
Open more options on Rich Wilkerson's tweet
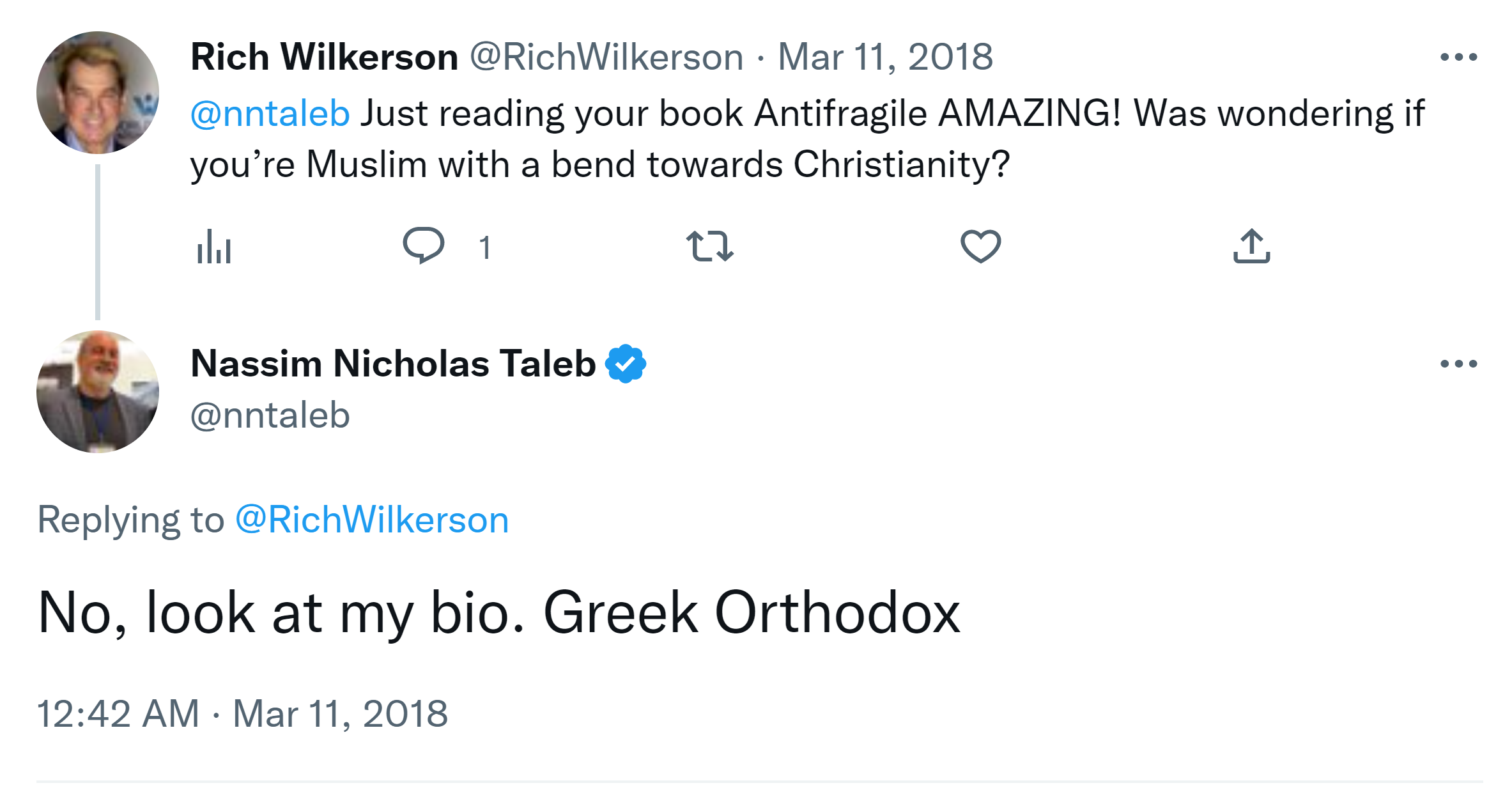(1458, 58)
